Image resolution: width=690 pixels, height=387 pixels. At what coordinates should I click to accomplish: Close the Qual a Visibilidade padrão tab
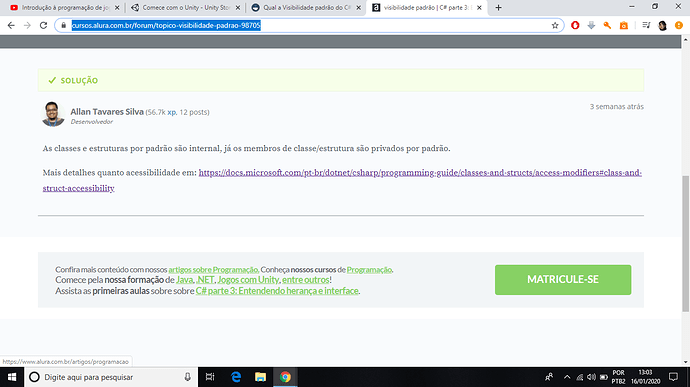(x=358, y=7)
